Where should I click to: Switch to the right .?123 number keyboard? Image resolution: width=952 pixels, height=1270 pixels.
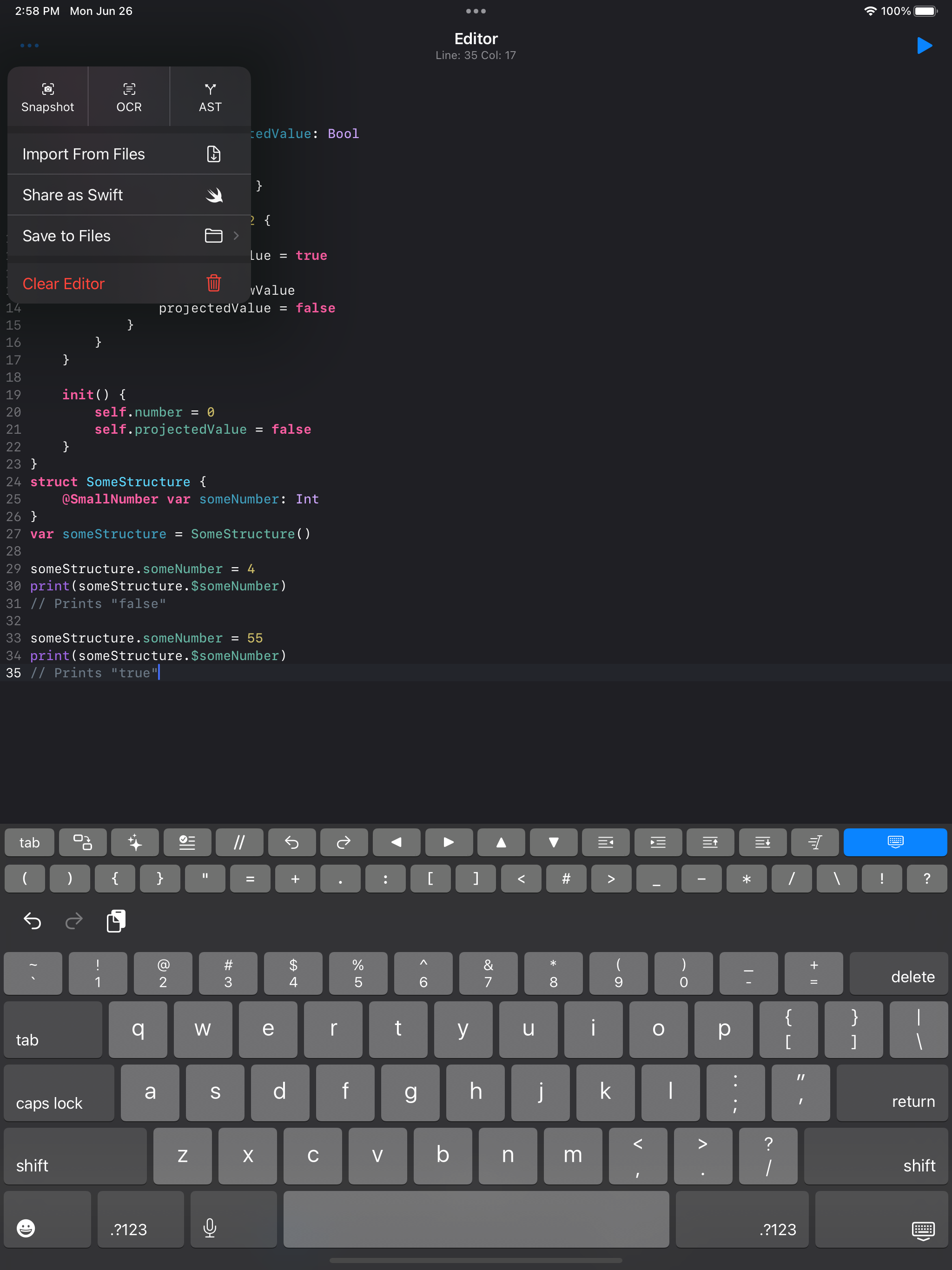pos(742,1219)
